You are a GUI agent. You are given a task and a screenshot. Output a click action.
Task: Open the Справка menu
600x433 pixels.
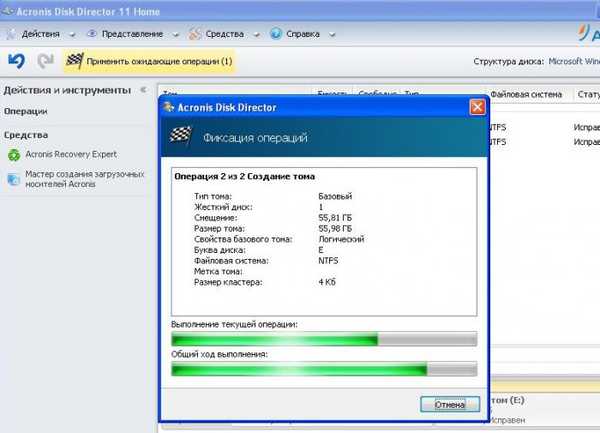click(303, 34)
